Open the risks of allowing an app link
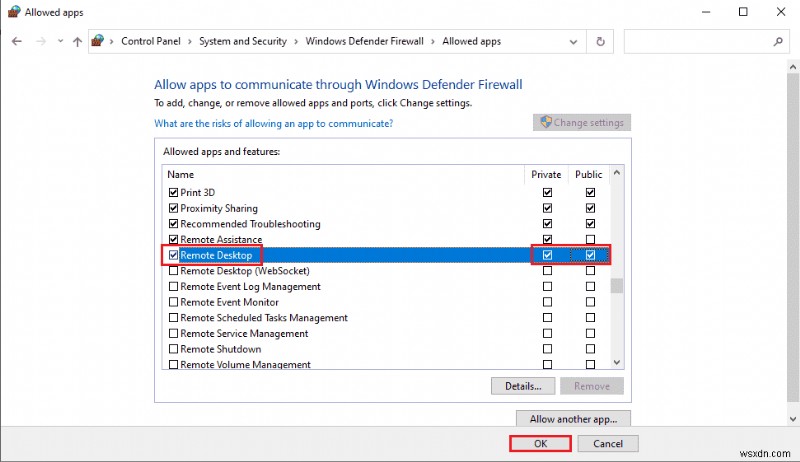 coord(273,123)
